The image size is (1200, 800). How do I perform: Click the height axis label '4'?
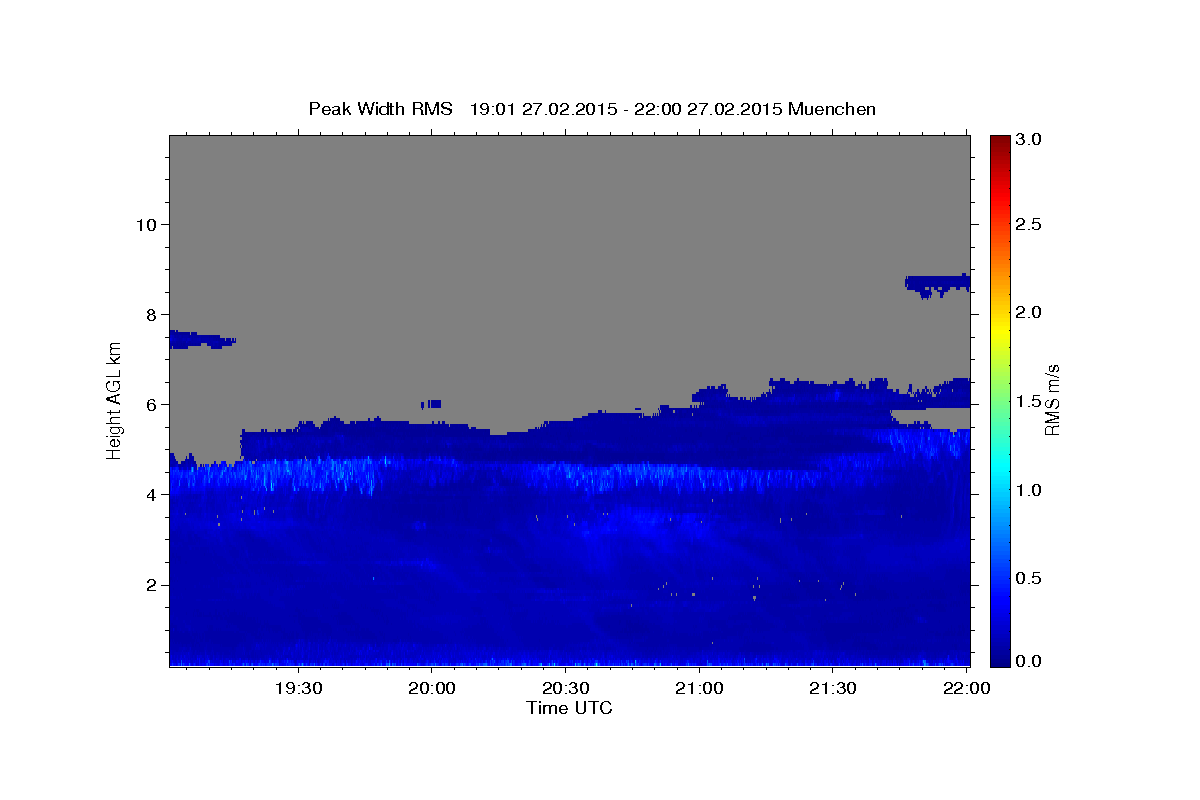click(149, 494)
